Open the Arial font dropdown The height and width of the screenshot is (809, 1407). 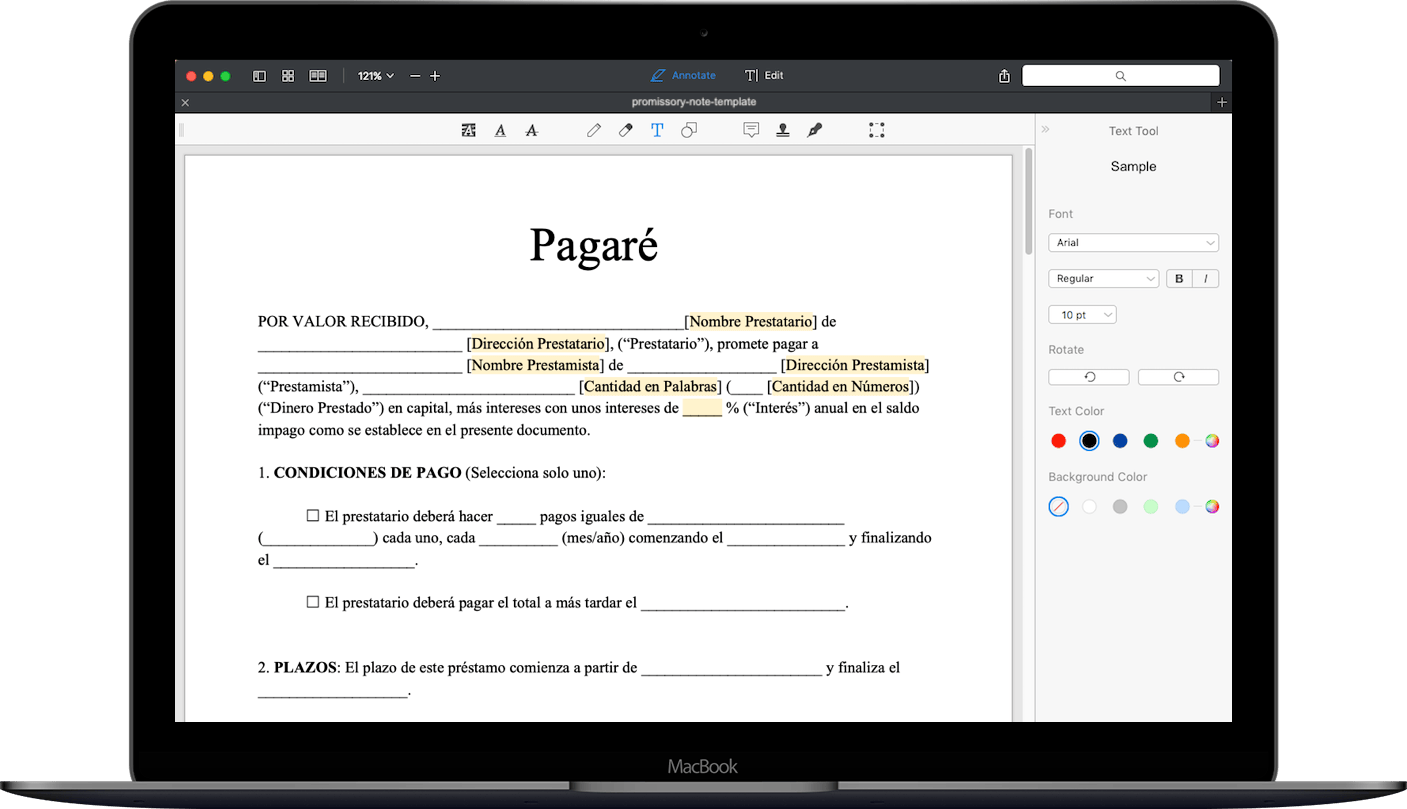[x=1133, y=243]
